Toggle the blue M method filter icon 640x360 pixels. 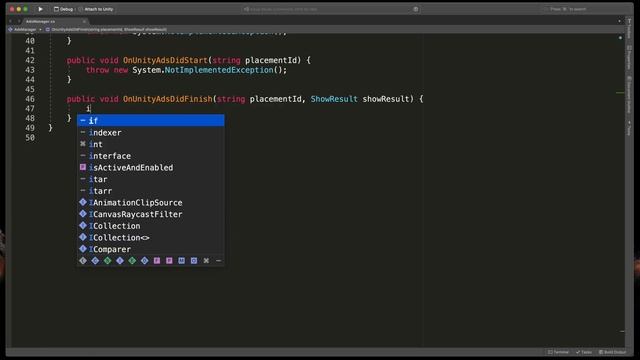(181, 260)
